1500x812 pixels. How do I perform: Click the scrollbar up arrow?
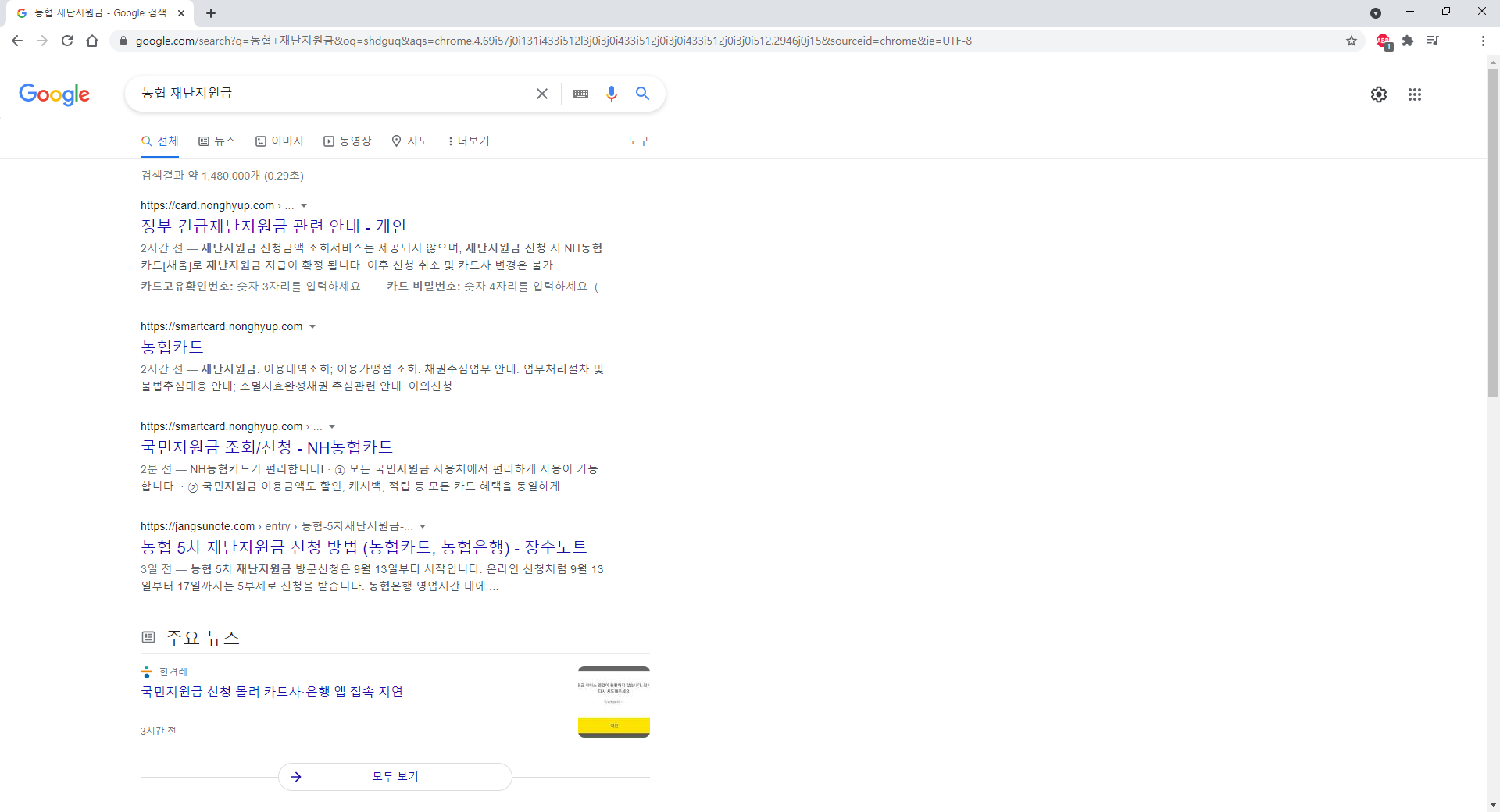pos(1493,62)
